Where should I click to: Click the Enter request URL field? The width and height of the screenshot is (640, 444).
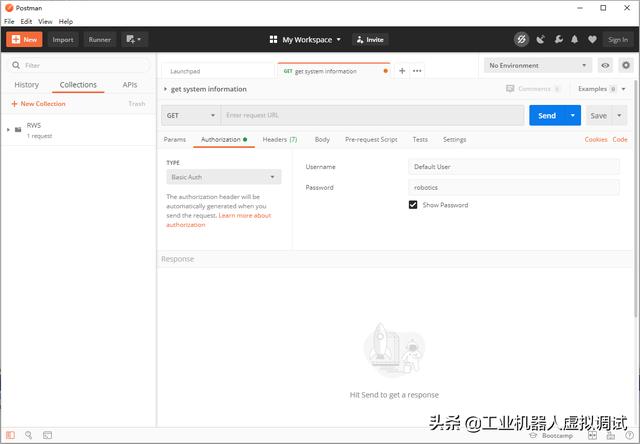372,115
